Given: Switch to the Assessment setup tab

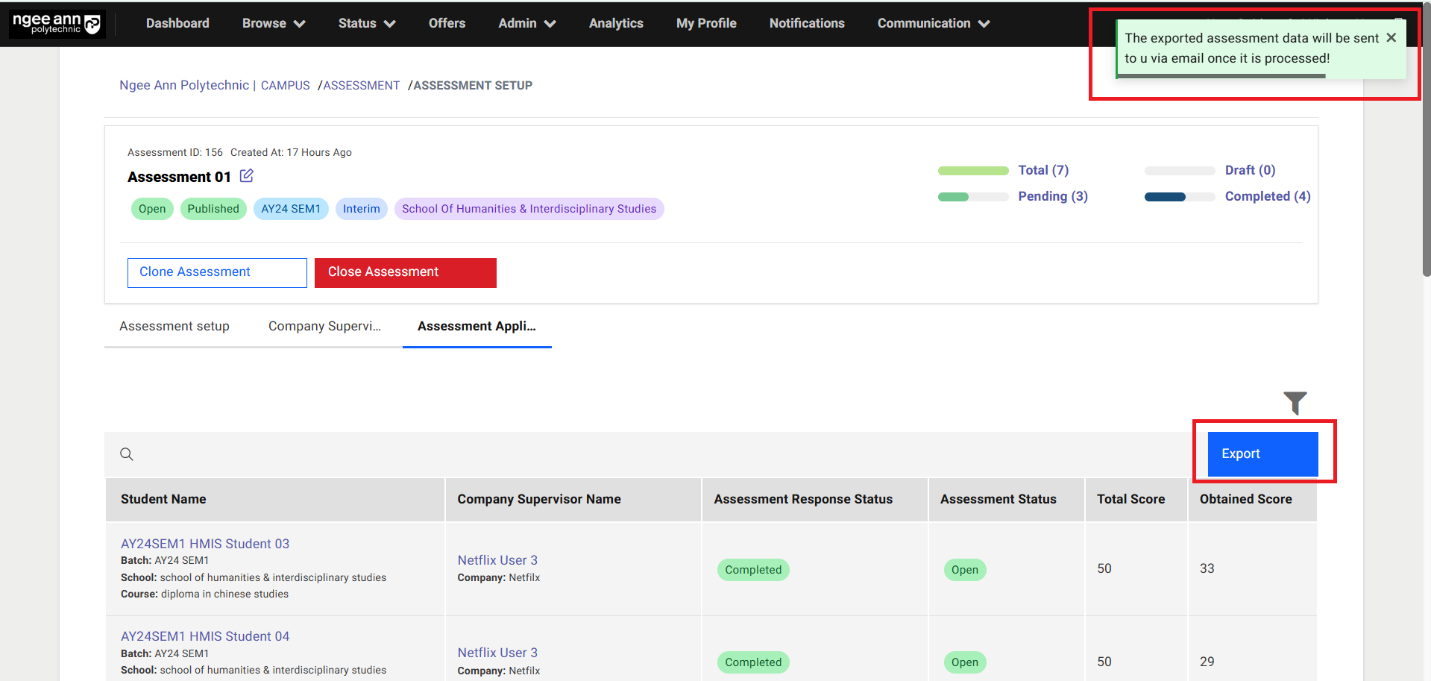Looking at the screenshot, I should (x=174, y=326).
